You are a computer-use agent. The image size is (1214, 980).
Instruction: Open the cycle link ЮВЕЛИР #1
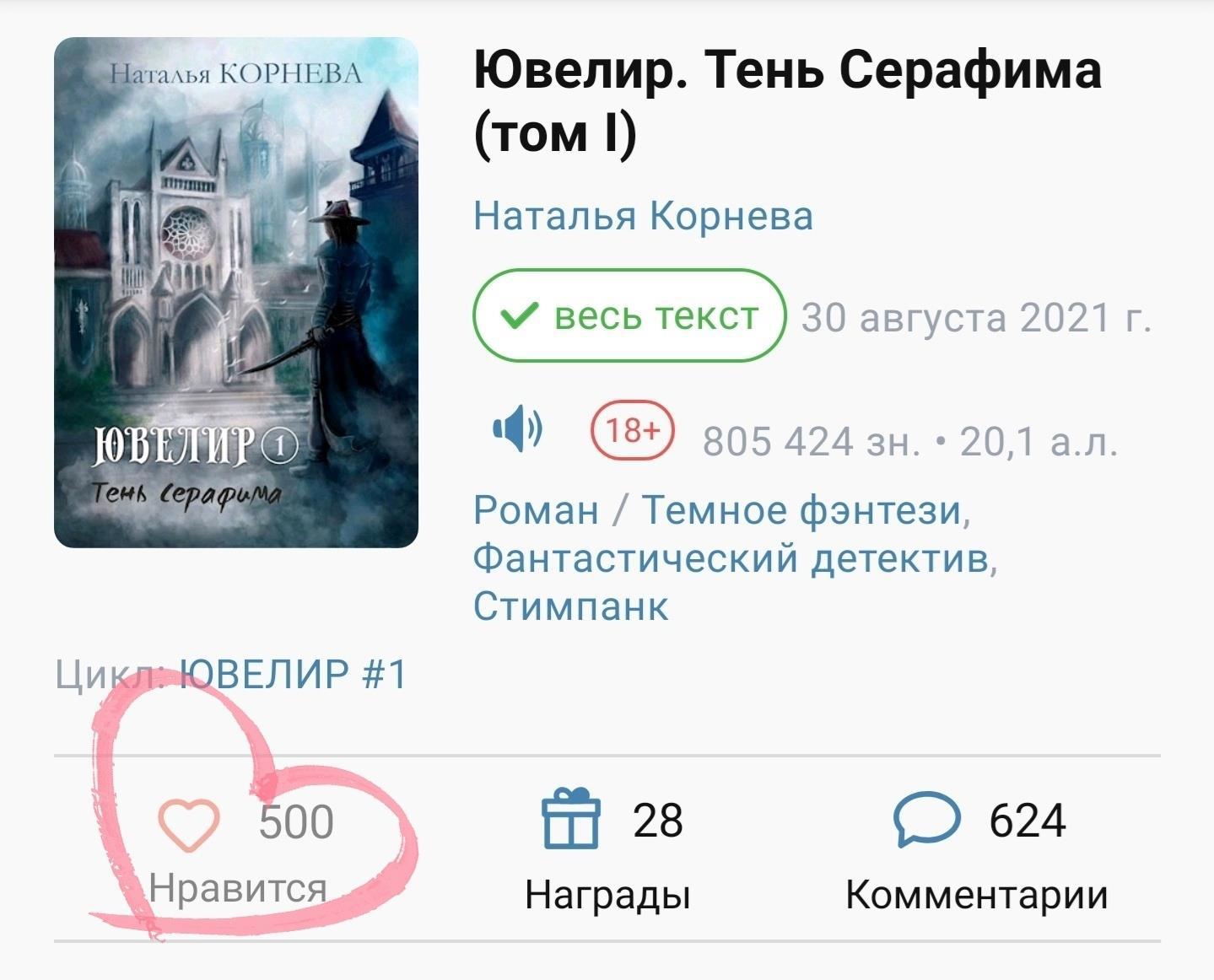[294, 675]
